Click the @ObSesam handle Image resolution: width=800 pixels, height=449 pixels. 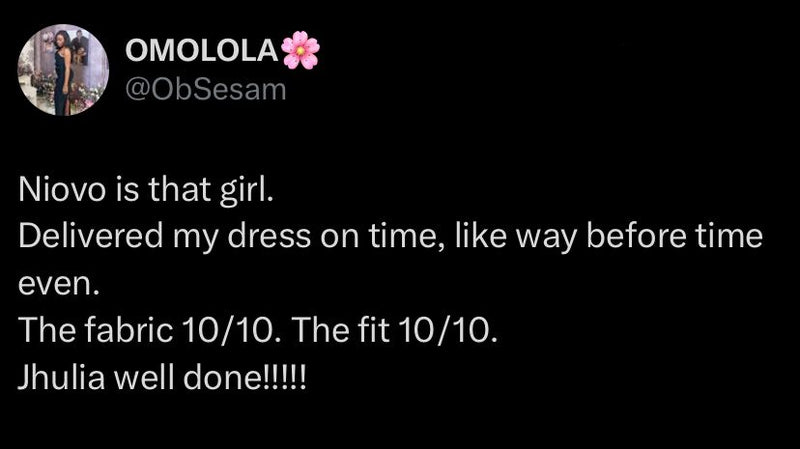[x=205, y=90]
